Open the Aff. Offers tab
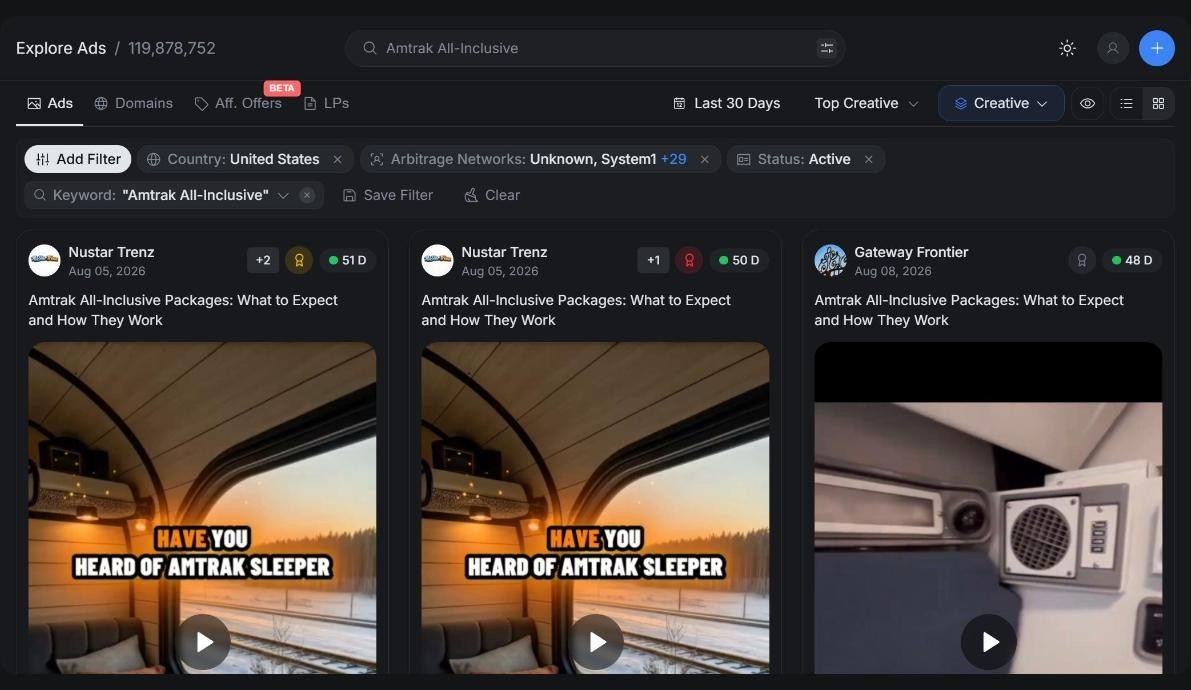 point(239,103)
